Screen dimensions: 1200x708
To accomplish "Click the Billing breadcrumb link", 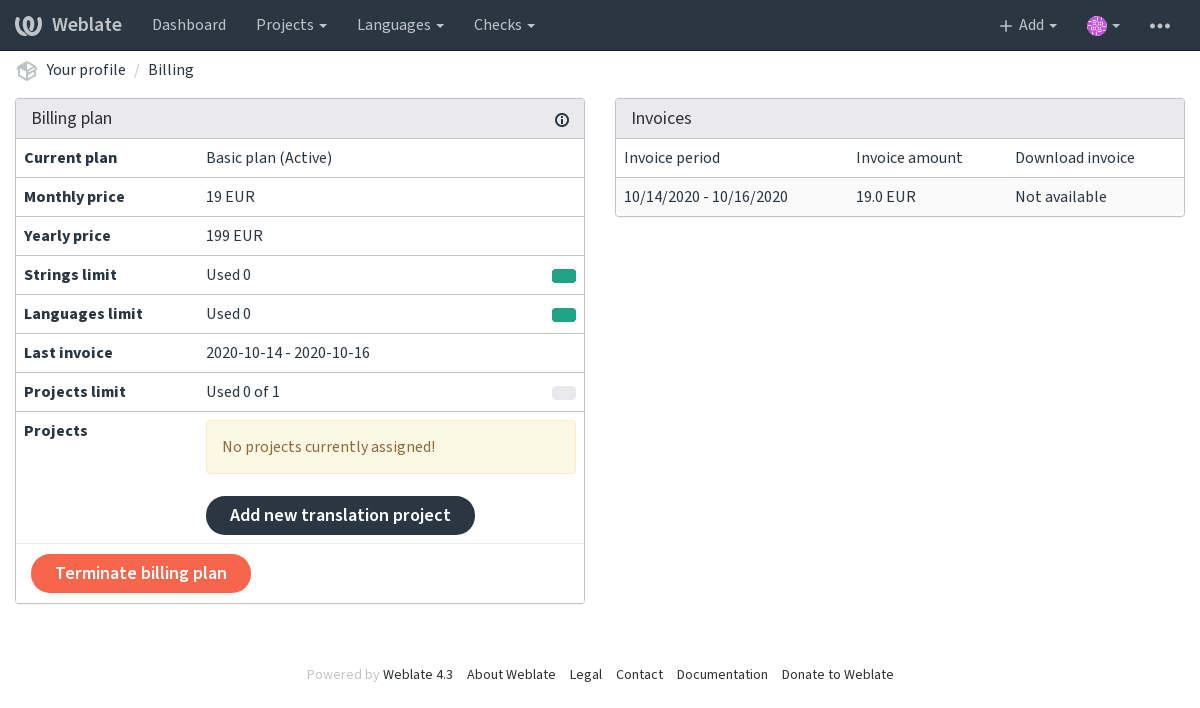I will pyautogui.click(x=171, y=70).
